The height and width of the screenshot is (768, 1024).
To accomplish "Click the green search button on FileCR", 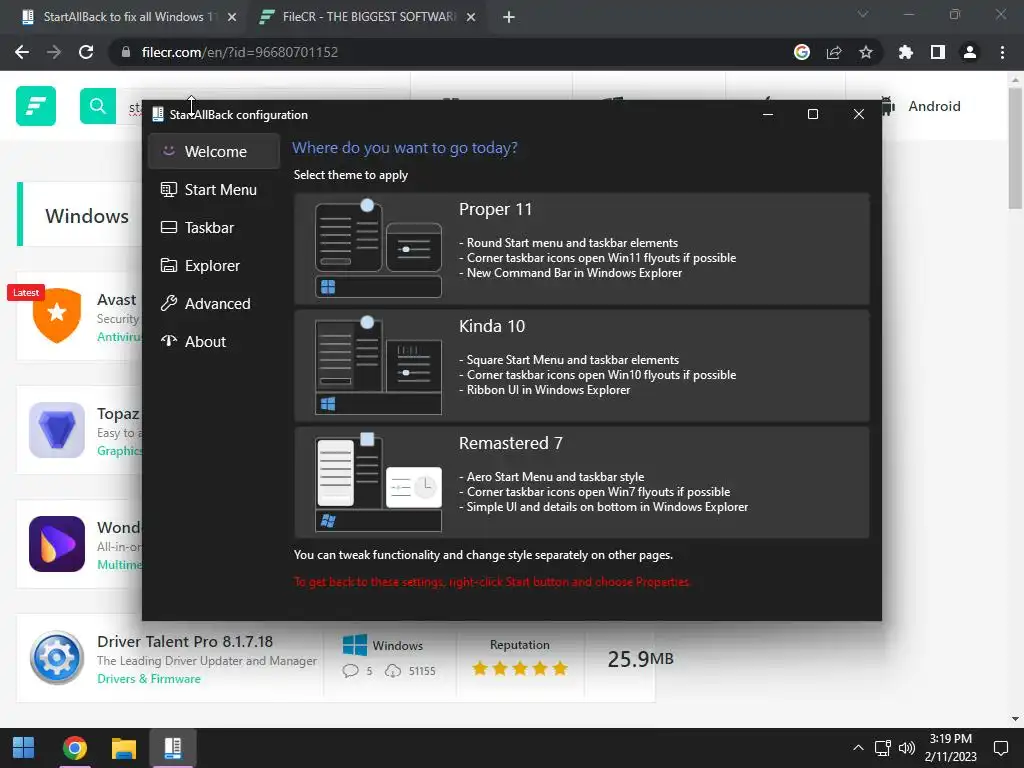I will 98,106.
